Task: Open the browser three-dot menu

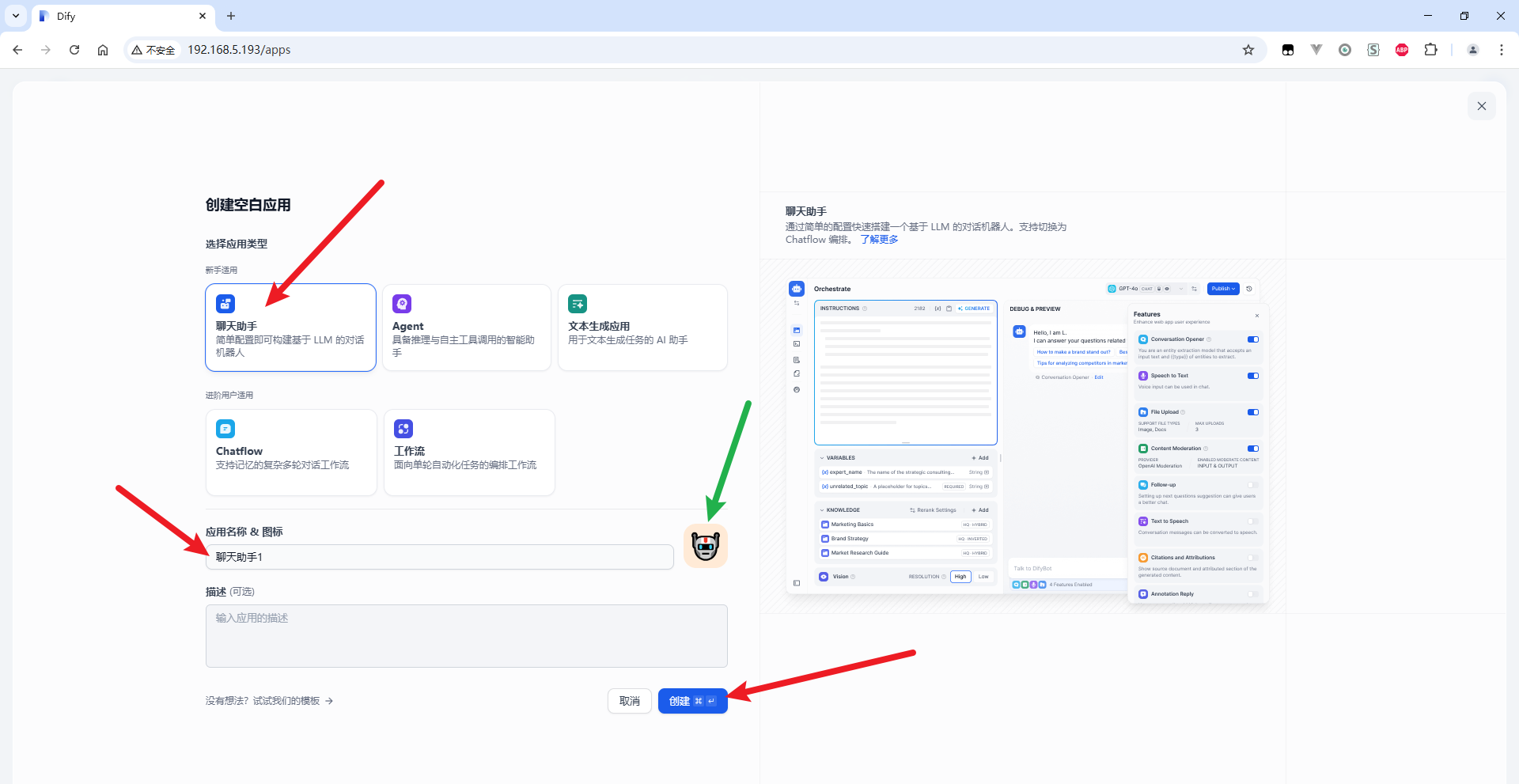Action: coord(1502,50)
